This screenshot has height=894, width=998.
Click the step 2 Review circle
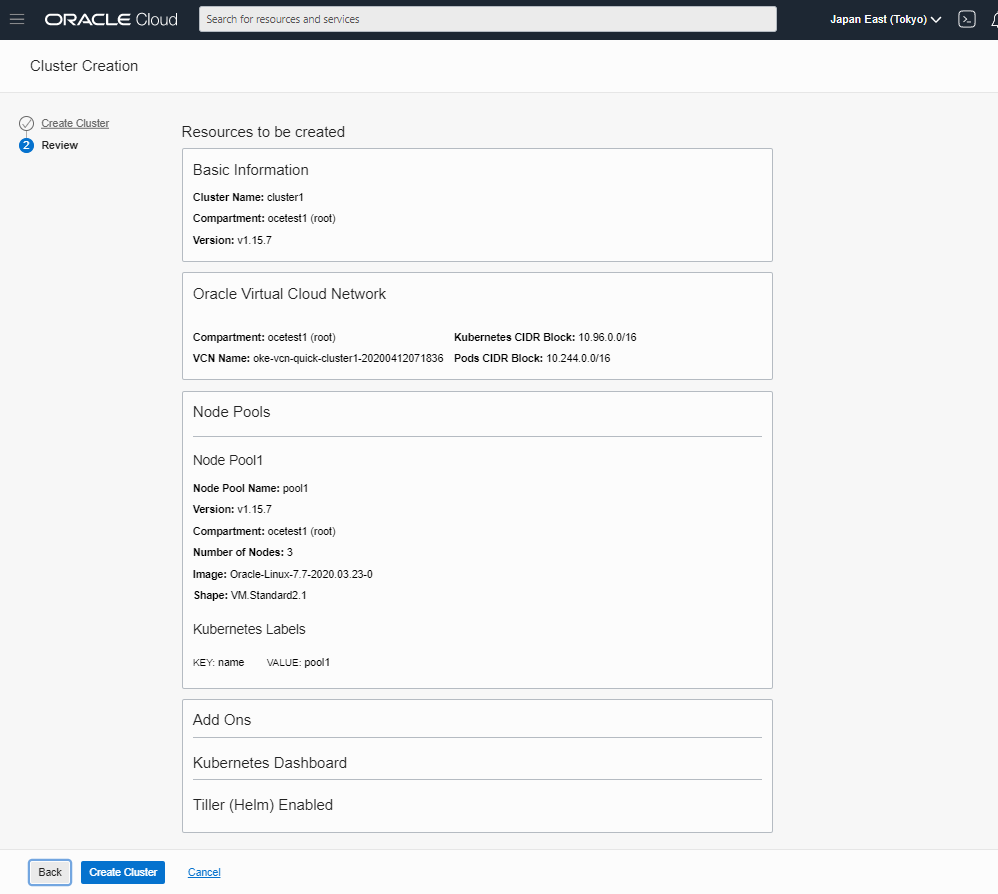[26, 145]
